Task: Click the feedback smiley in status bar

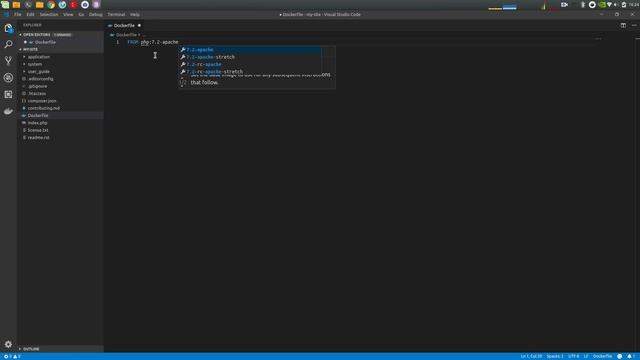Action: click(620, 356)
